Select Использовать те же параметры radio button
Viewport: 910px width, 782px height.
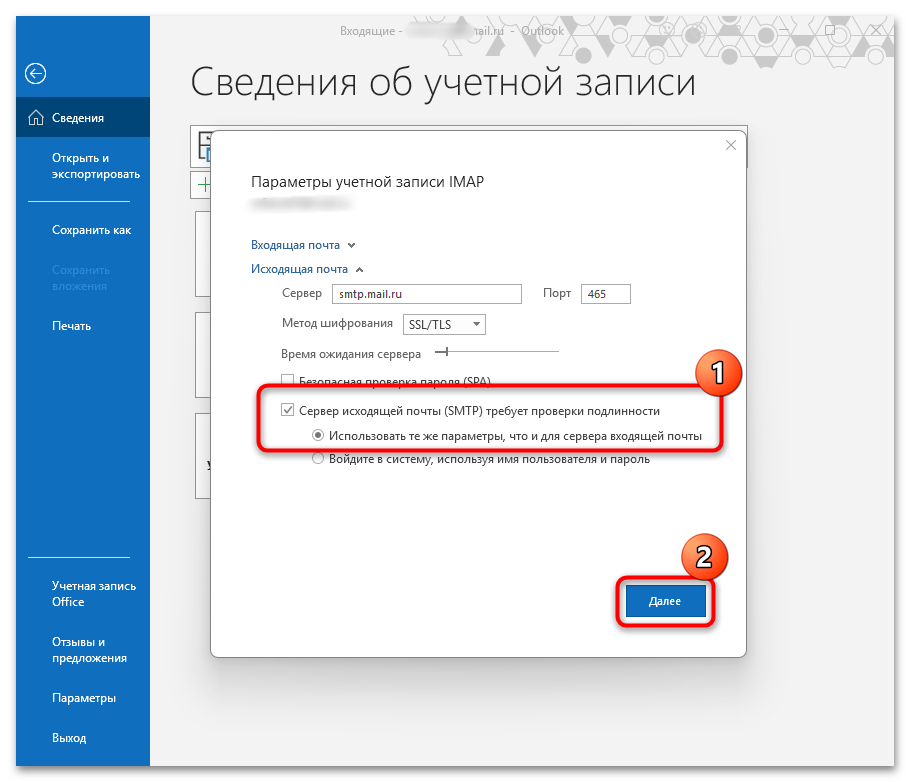[317, 435]
